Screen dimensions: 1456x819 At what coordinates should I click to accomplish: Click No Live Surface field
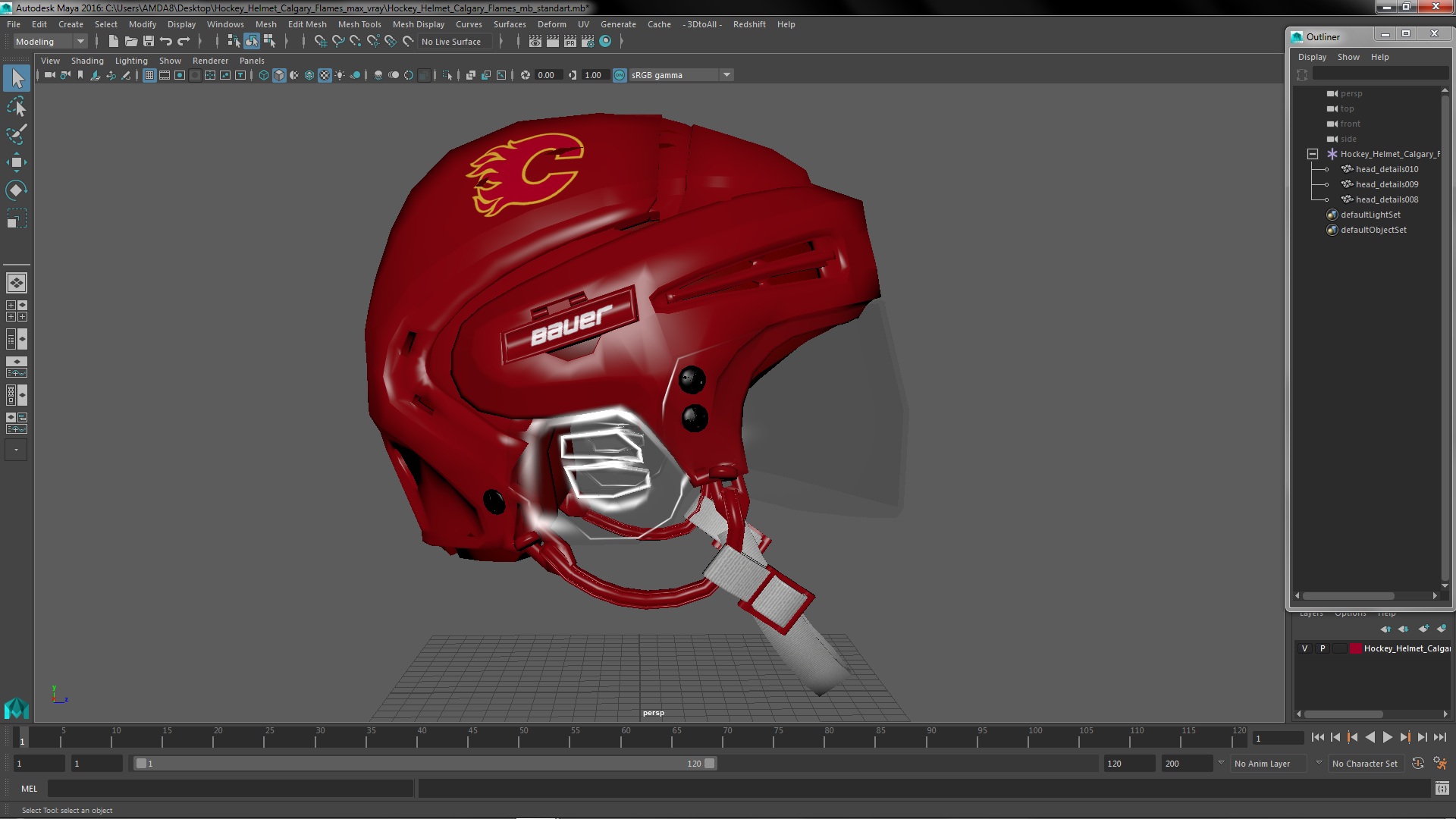pos(453,42)
